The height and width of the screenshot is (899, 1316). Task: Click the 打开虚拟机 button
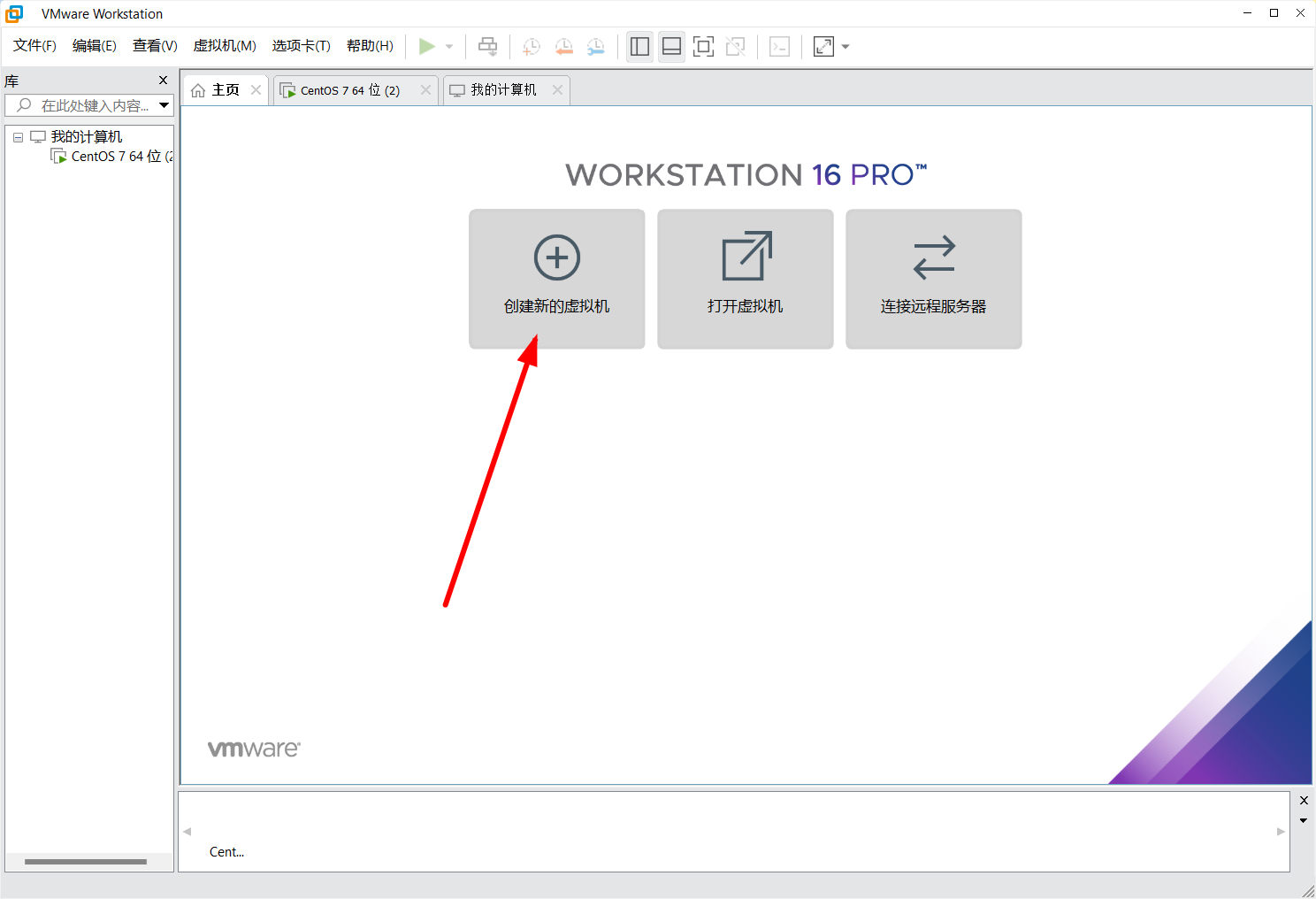pyautogui.click(x=746, y=279)
